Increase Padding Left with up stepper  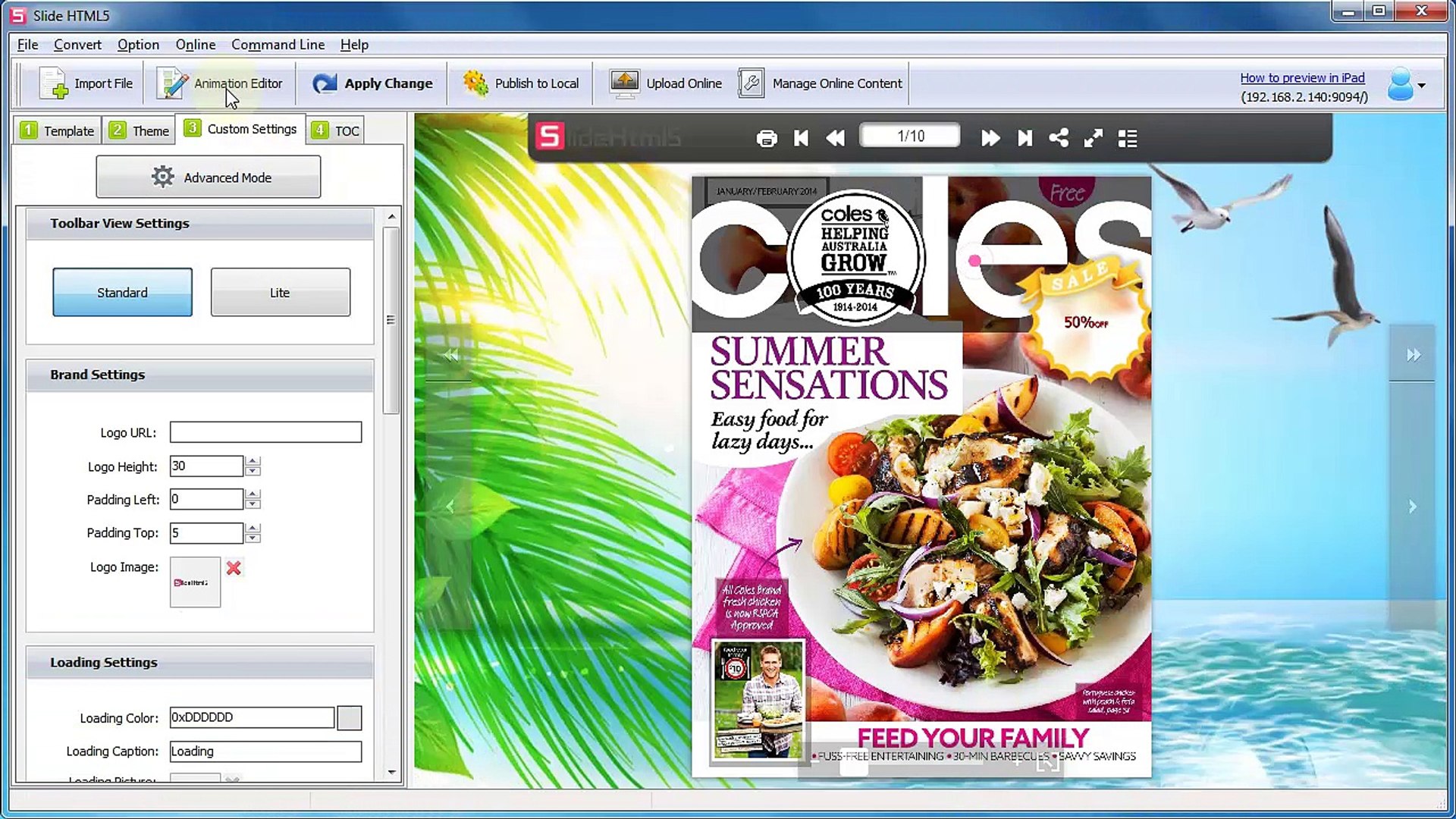(253, 494)
